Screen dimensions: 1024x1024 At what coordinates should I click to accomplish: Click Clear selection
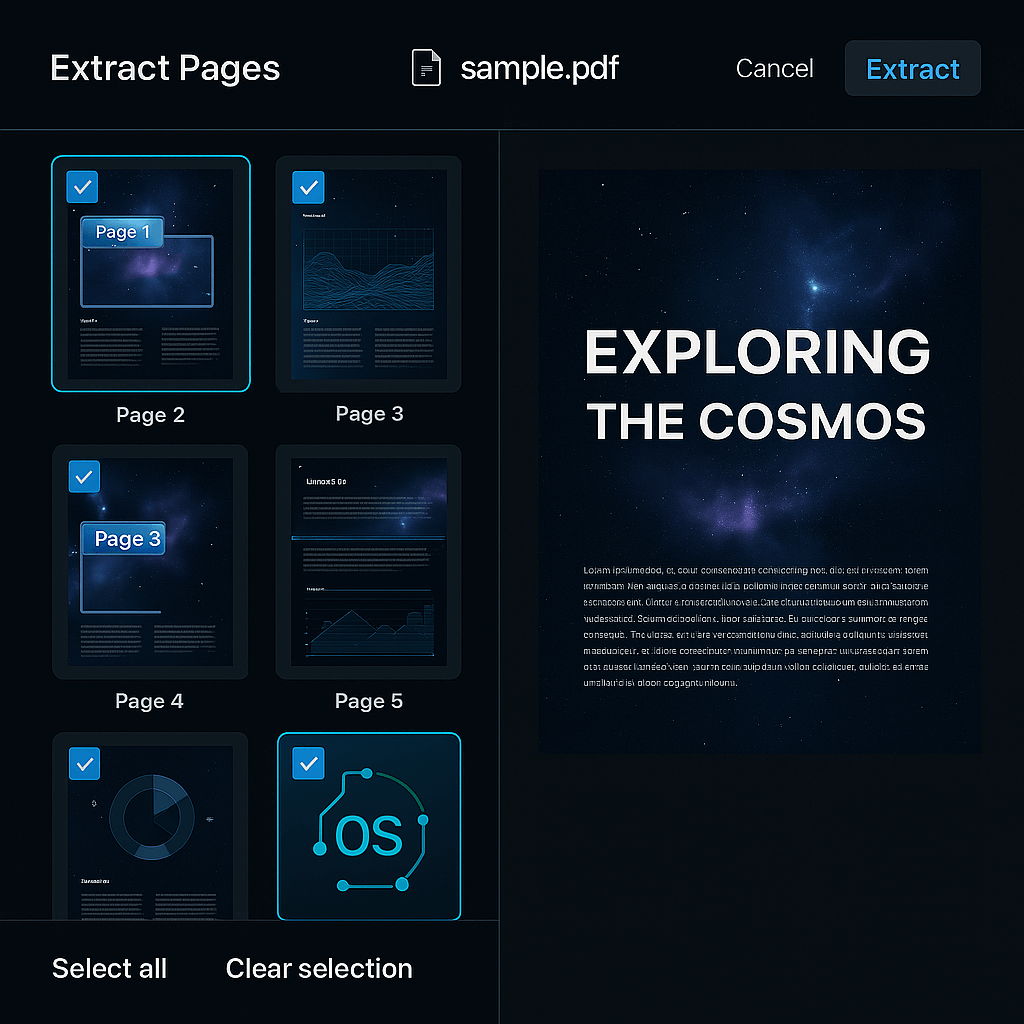coord(319,968)
